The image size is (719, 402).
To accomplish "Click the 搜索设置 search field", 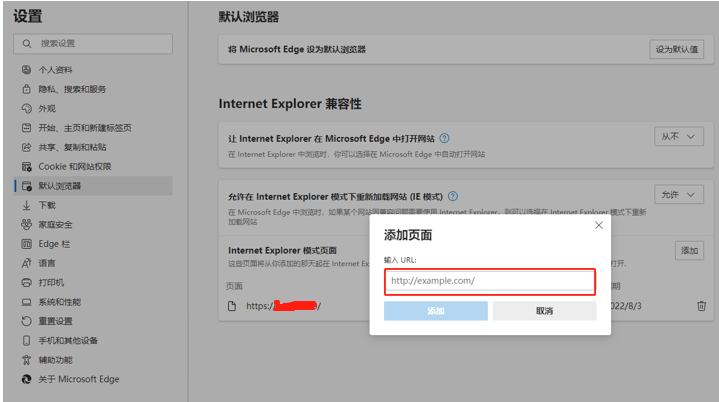I will pyautogui.click(x=93, y=44).
